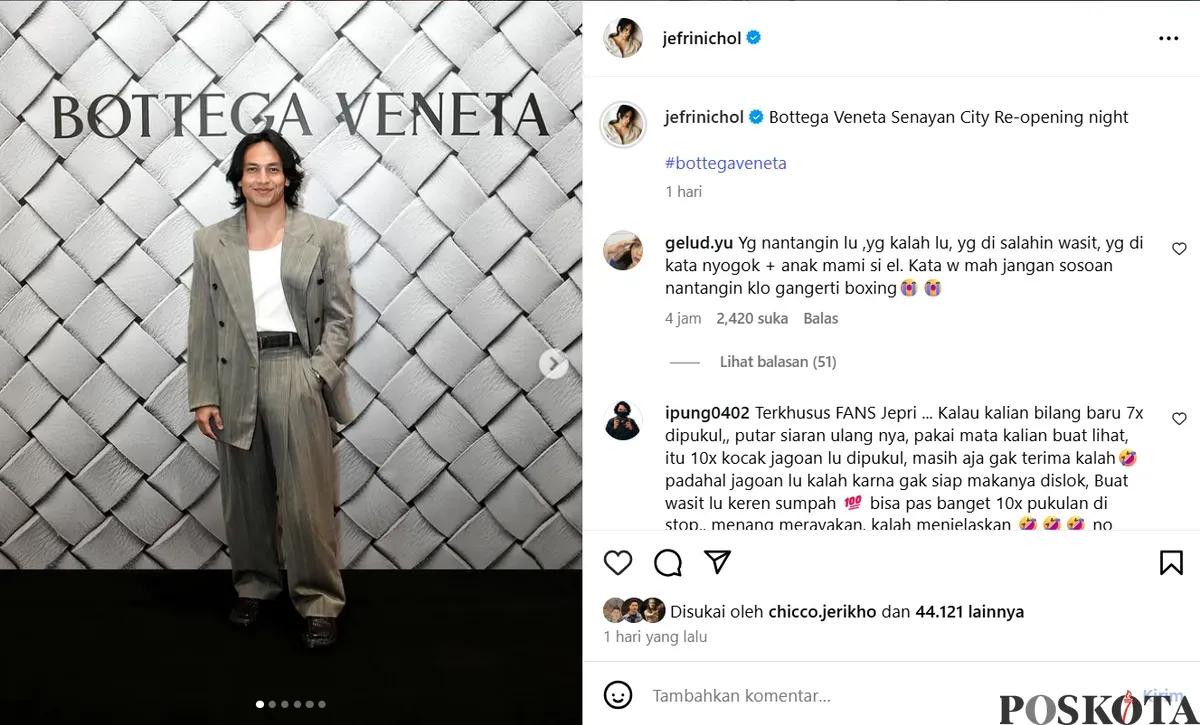The height and width of the screenshot is (725, 1200).
Task: Open emoji picker smiley icon
Action: pos(619,695)
